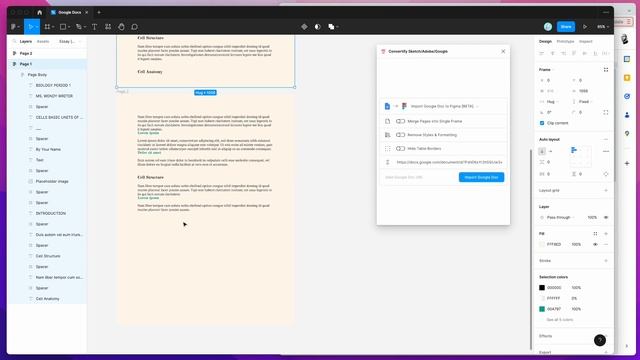
Task: Open the green selection color swatch
Action: [x=542, y=309]
